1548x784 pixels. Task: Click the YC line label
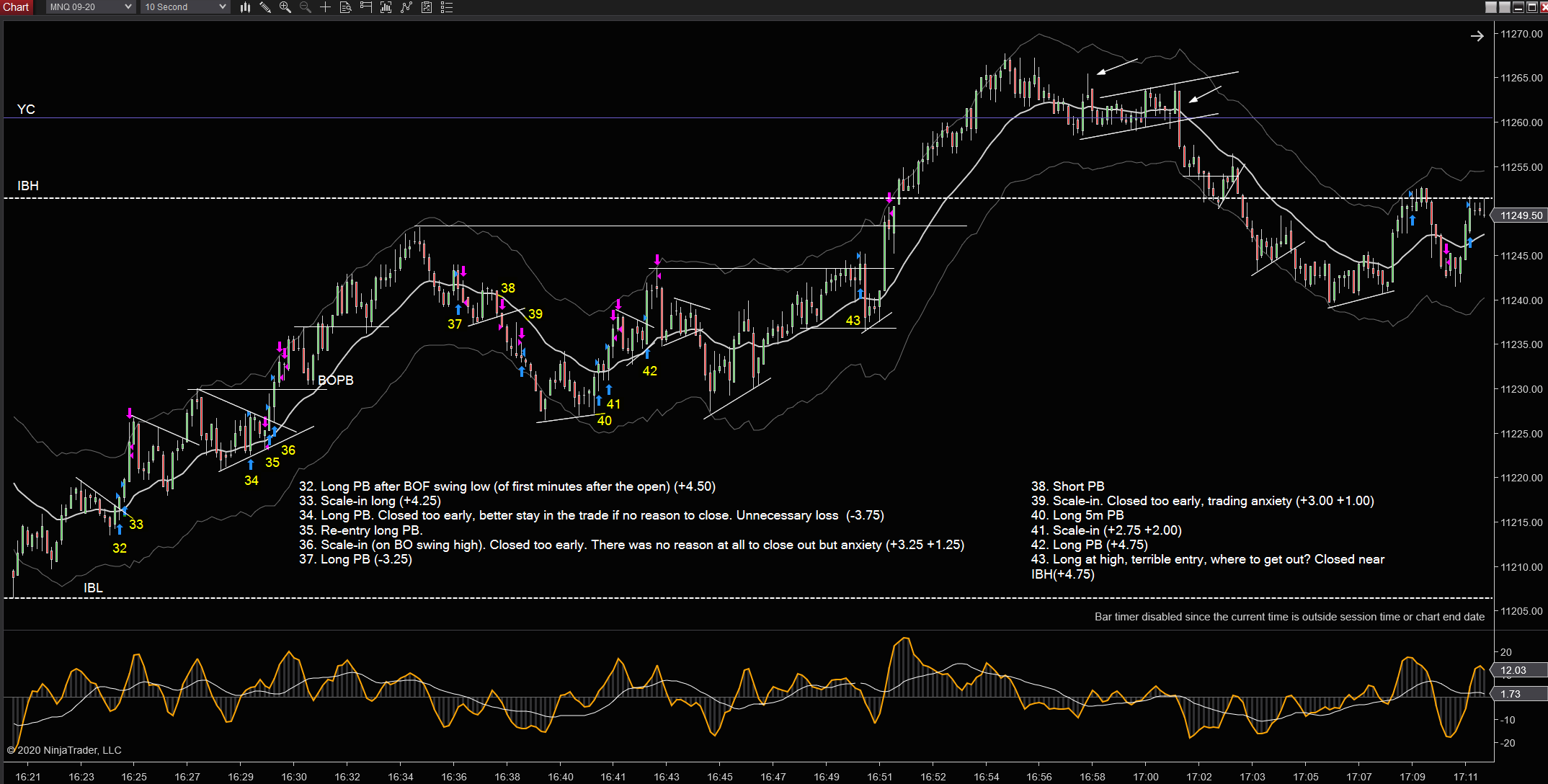26,110
